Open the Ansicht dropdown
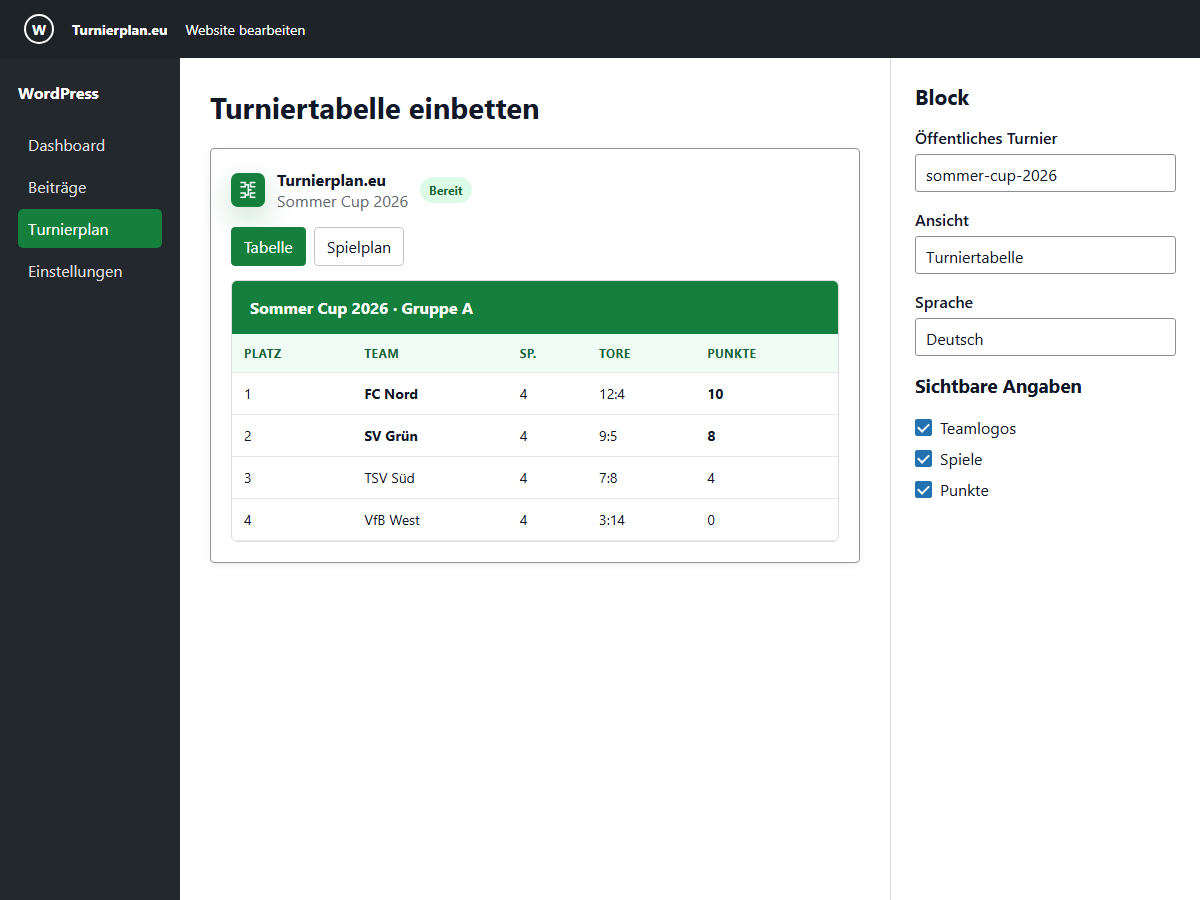 (1045, 255)
